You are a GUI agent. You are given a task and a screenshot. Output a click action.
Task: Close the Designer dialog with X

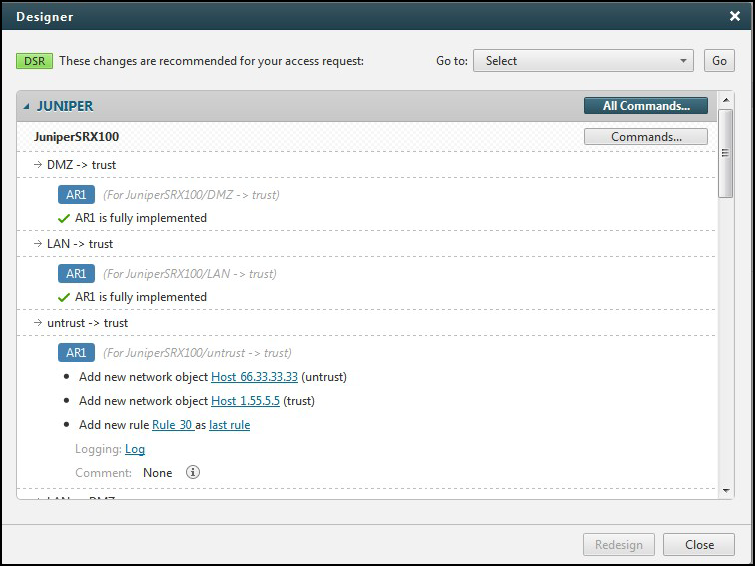[735, 16]
